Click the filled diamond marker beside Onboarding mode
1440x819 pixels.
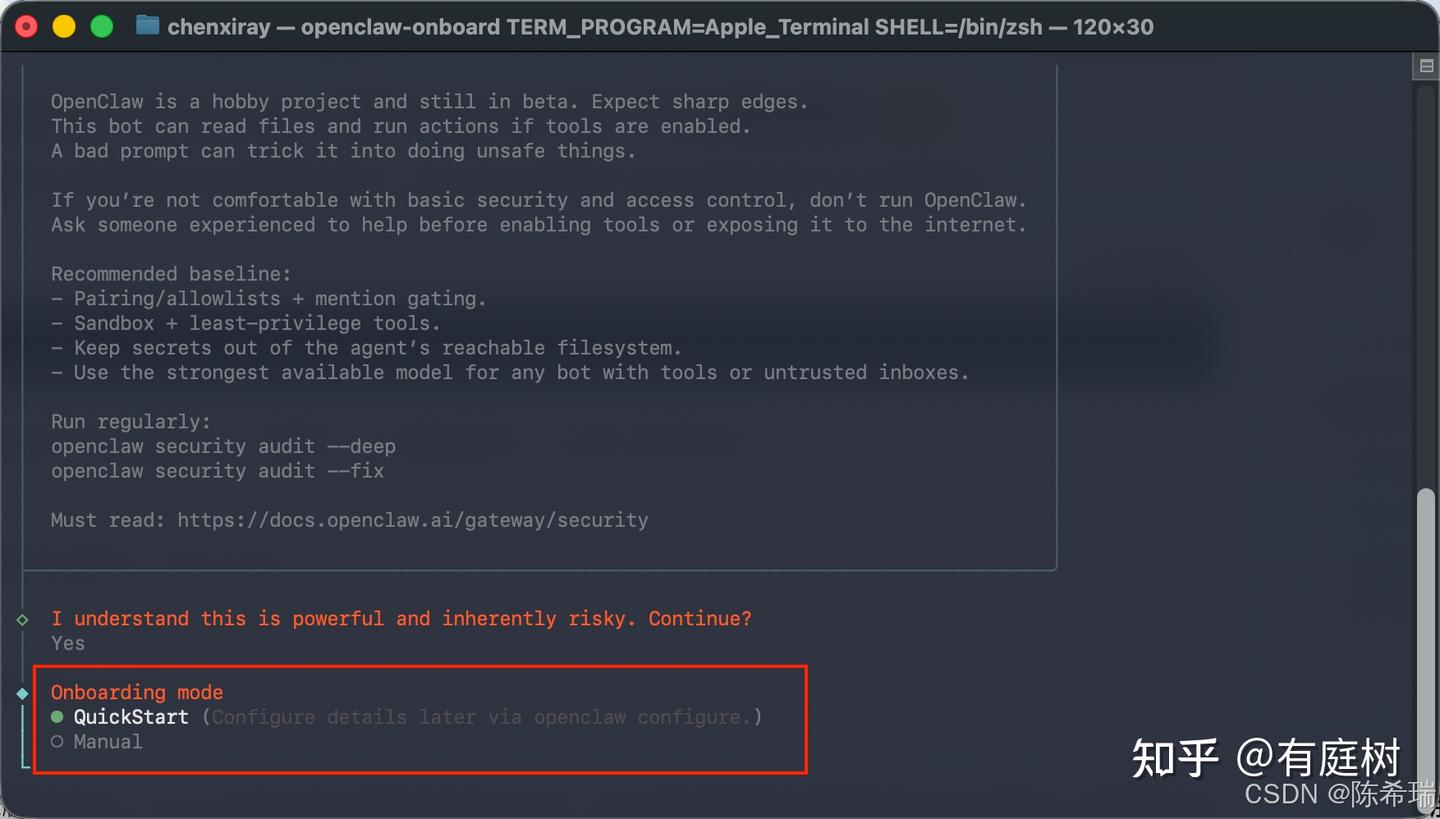coord(22,693)
